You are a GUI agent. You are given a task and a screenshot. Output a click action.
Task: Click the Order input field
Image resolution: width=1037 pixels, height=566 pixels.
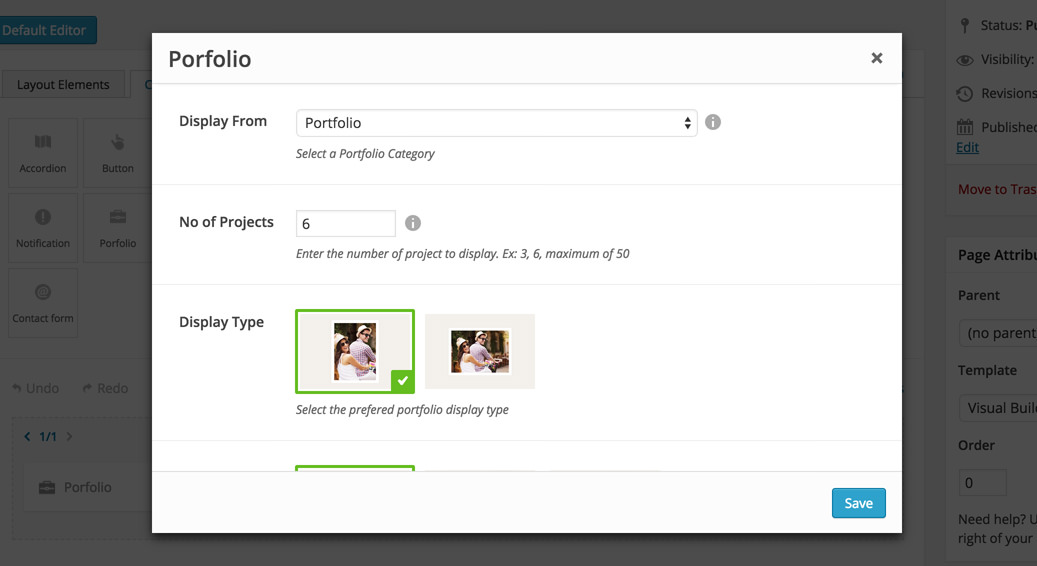[x=983, y=483]
